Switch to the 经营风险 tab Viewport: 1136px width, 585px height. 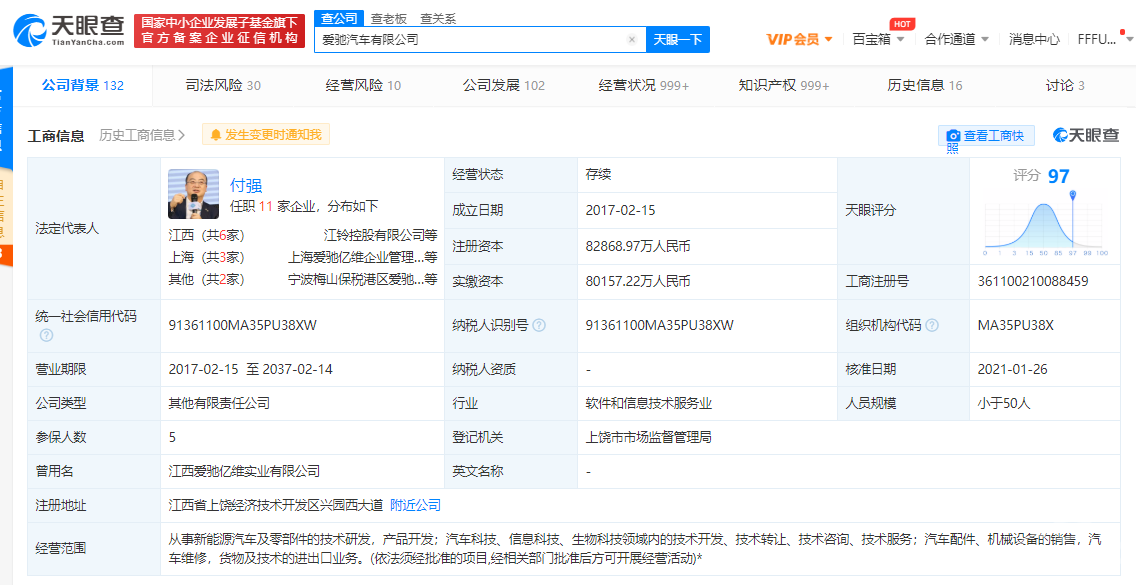pos(363,86)
